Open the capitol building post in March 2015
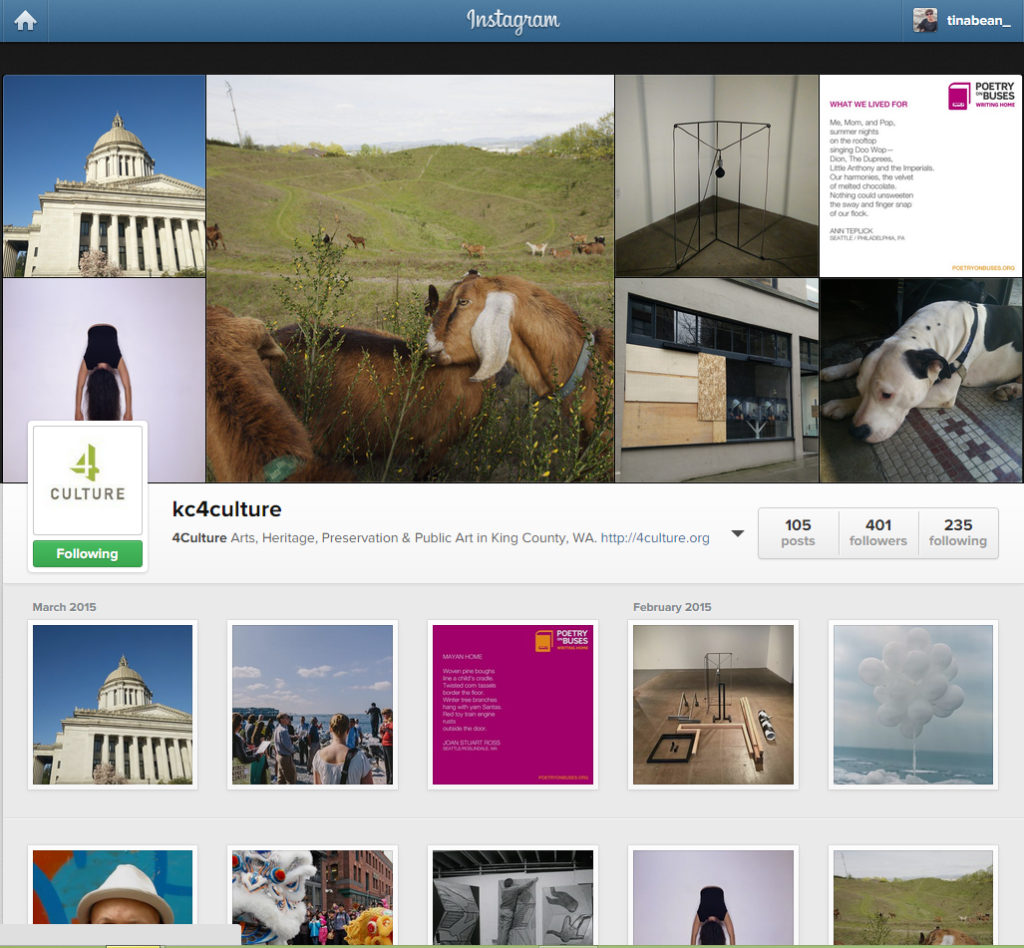Viewport: 1024px width, 948px height. (112, 704)
